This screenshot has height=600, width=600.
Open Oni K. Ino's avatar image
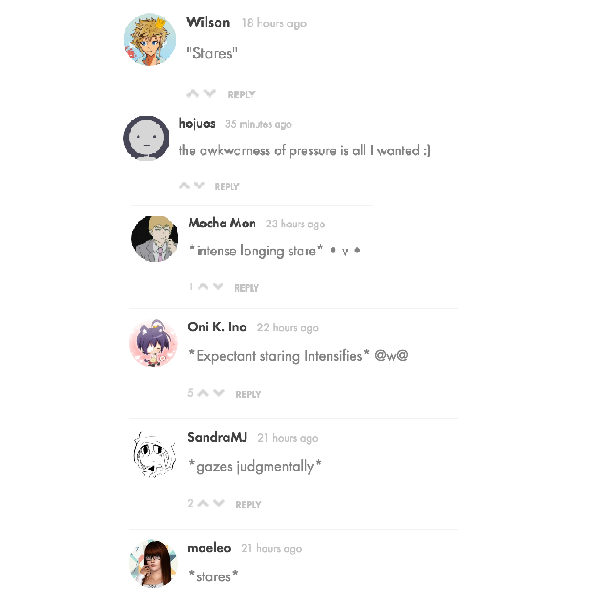[x=153, y=343]
